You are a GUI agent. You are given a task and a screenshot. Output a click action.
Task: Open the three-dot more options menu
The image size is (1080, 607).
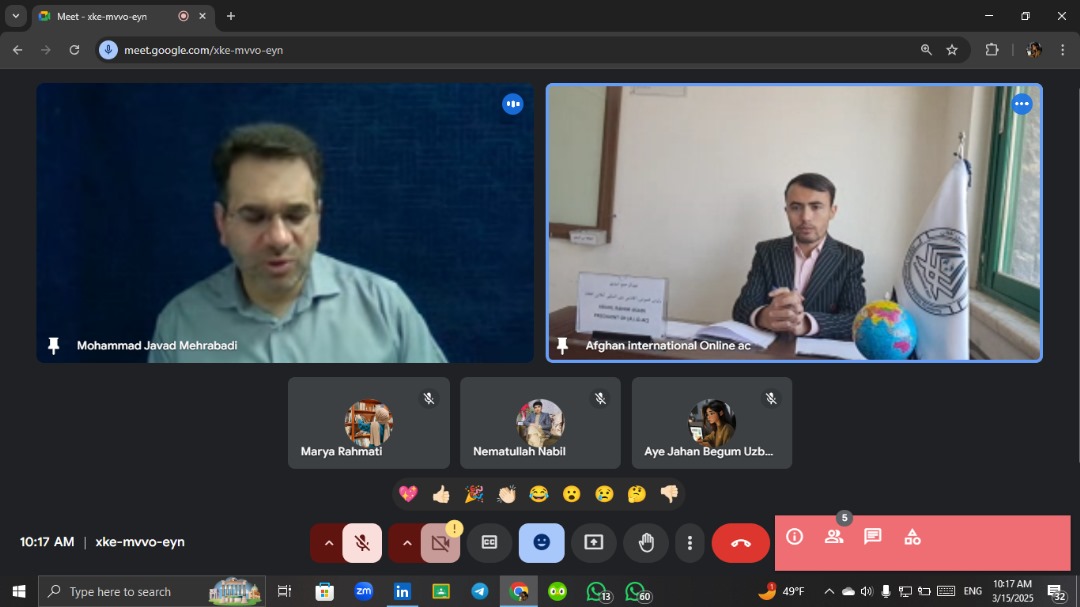click(x=690, y=543)
